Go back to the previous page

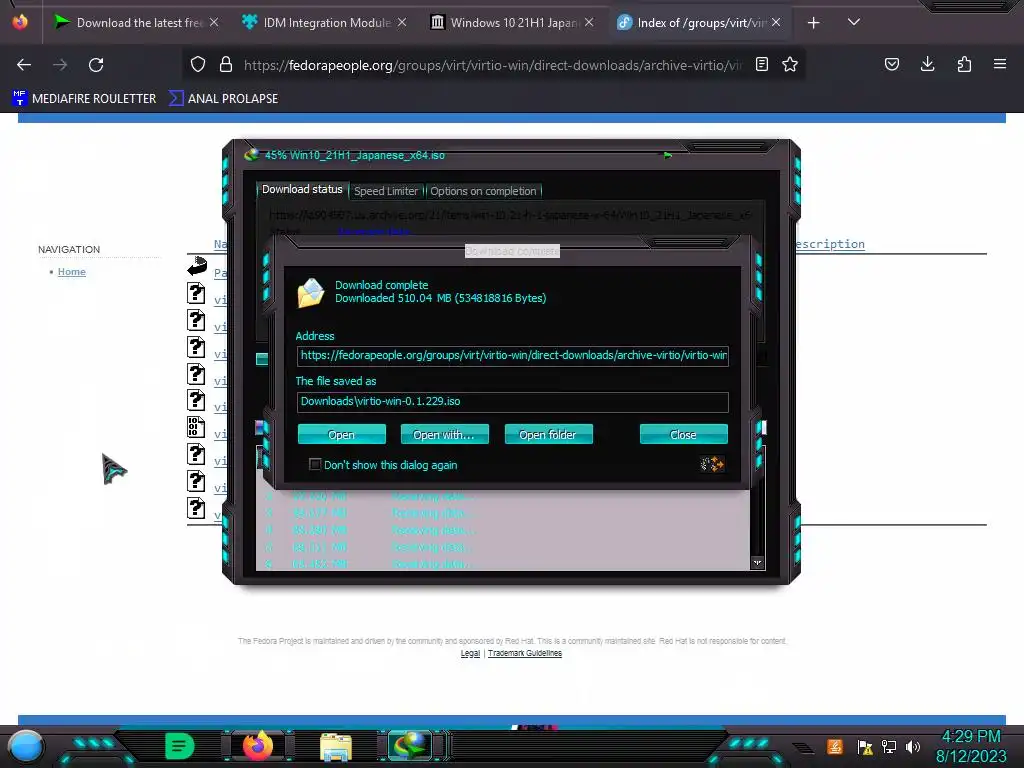[24, 65]
